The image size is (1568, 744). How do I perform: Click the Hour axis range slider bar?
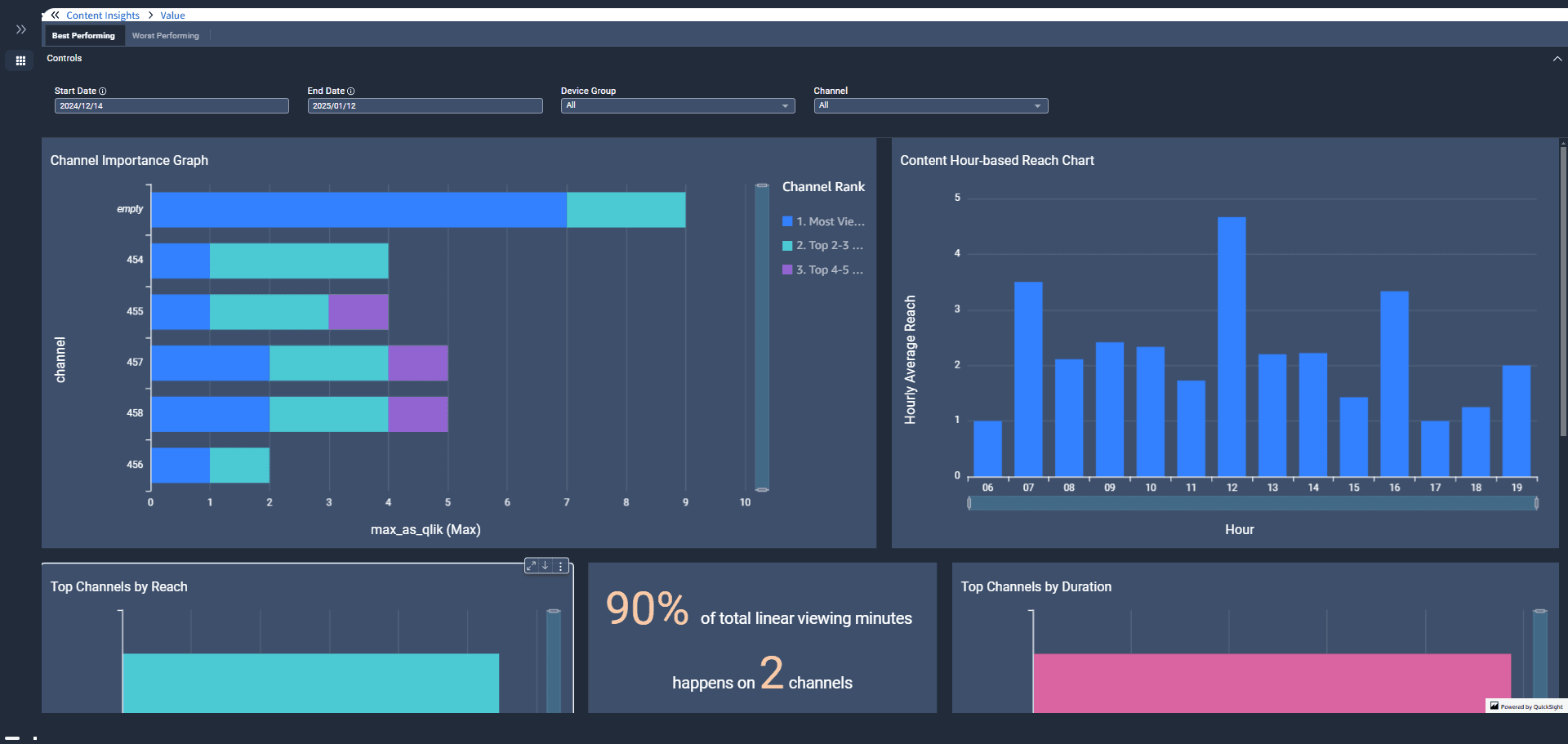[x=1252, y=504]
